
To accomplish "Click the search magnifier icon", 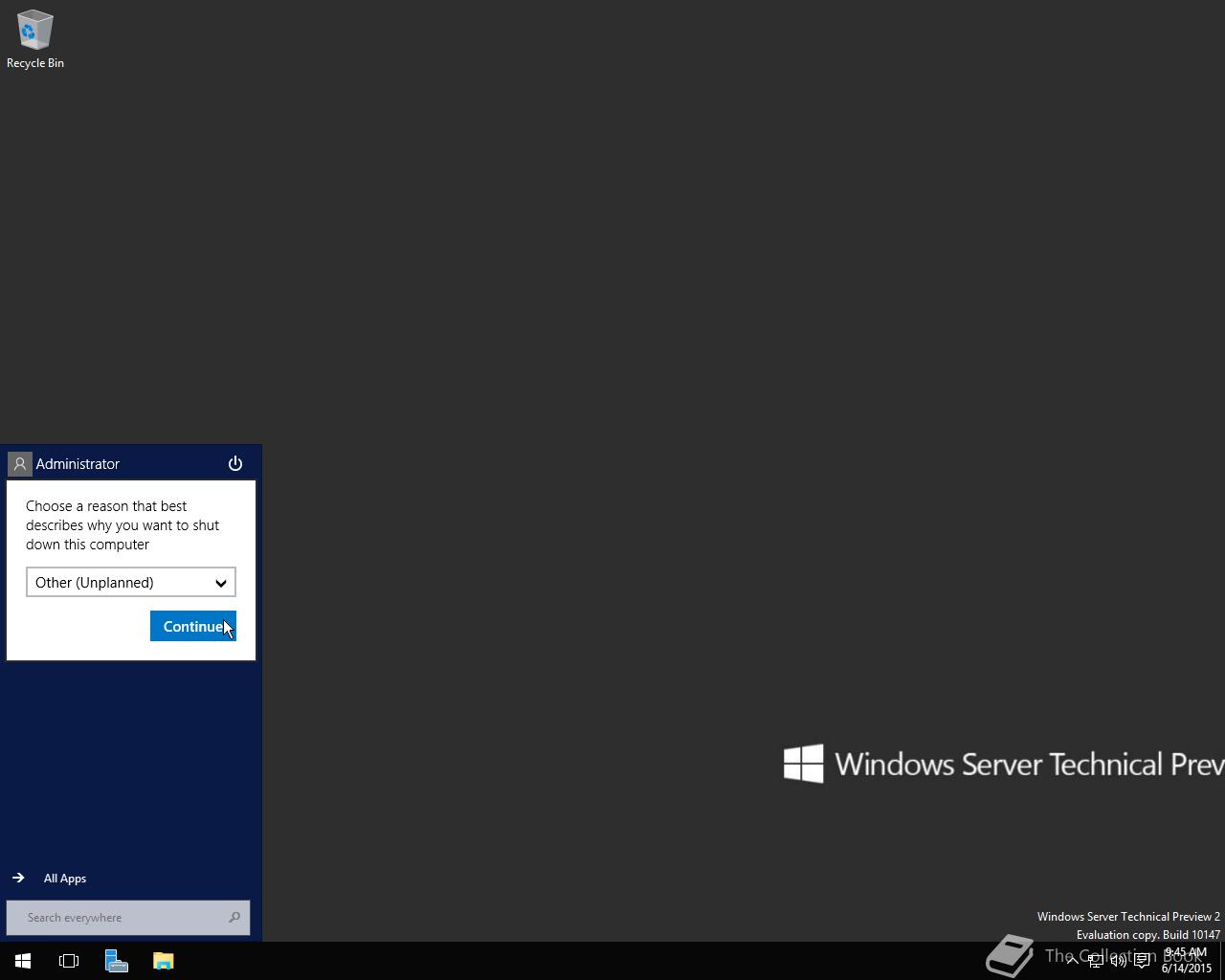I will point(234,918).
